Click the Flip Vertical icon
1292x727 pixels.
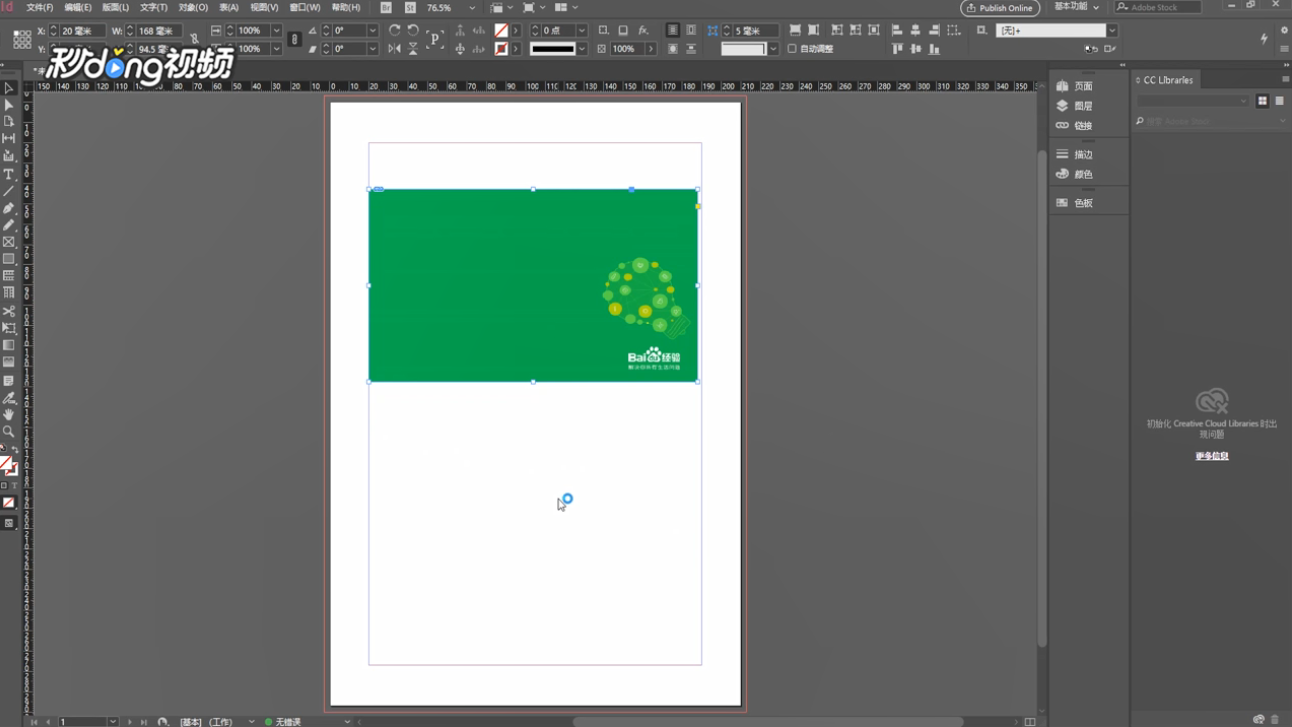pos(413,48)
